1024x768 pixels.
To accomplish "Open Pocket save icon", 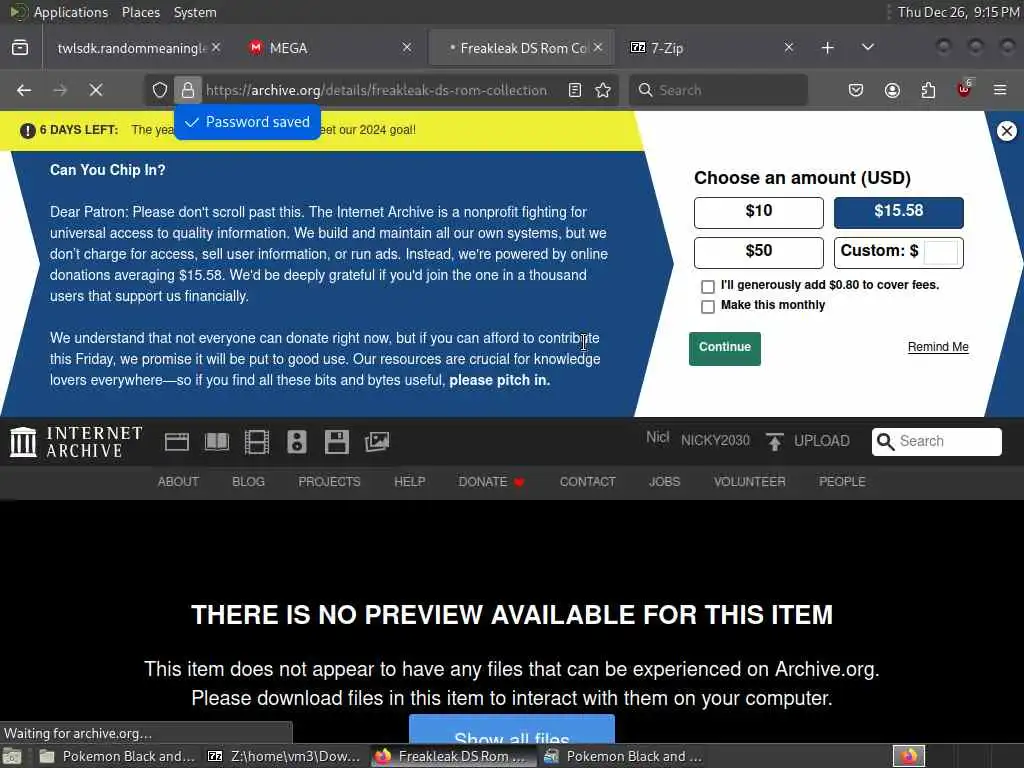I will tap(856, 90).
